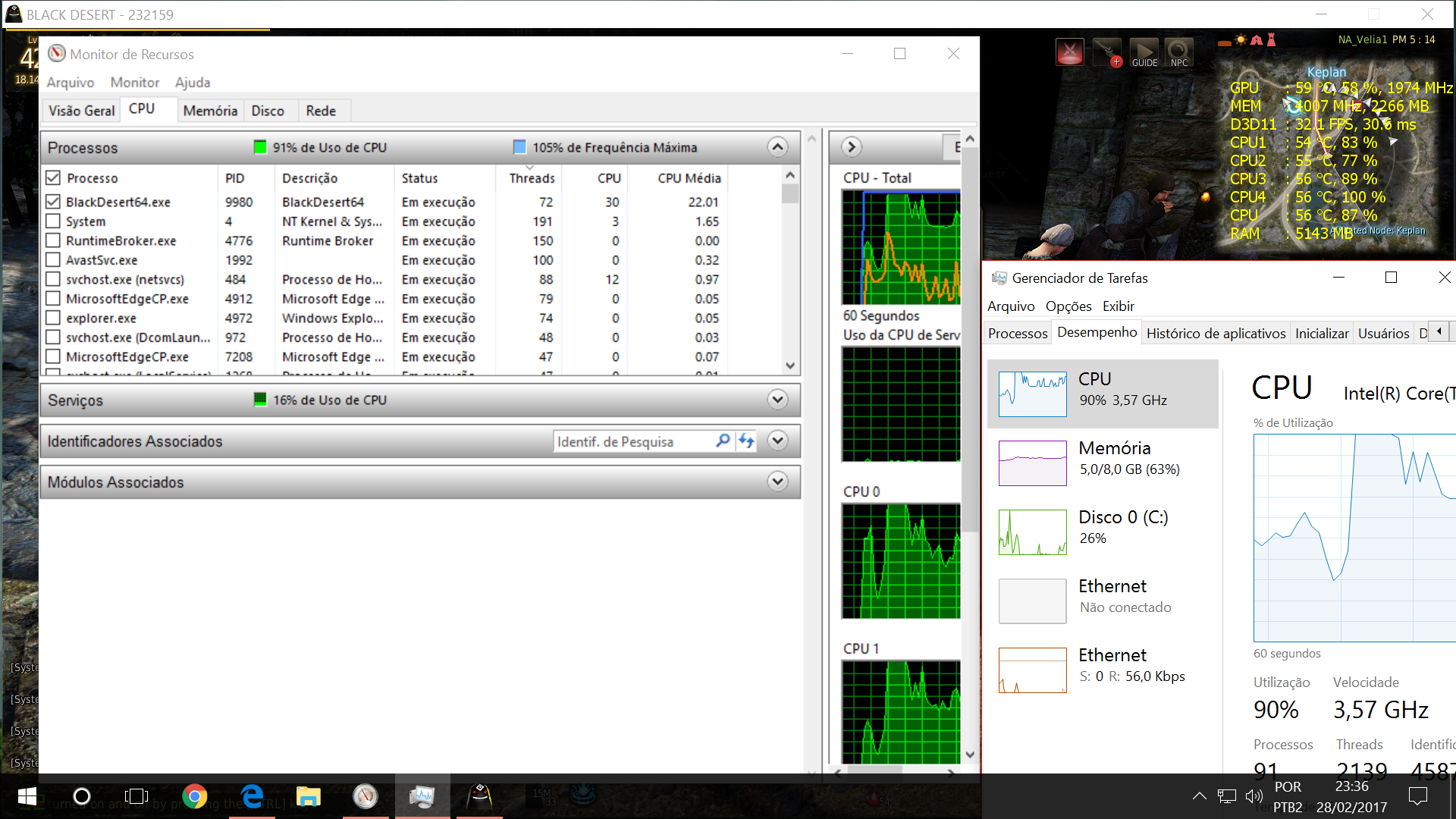Check the AvastSvc.exe checkbox
The height and width of the screenshot is (819, 1456).
click(53, 260)
